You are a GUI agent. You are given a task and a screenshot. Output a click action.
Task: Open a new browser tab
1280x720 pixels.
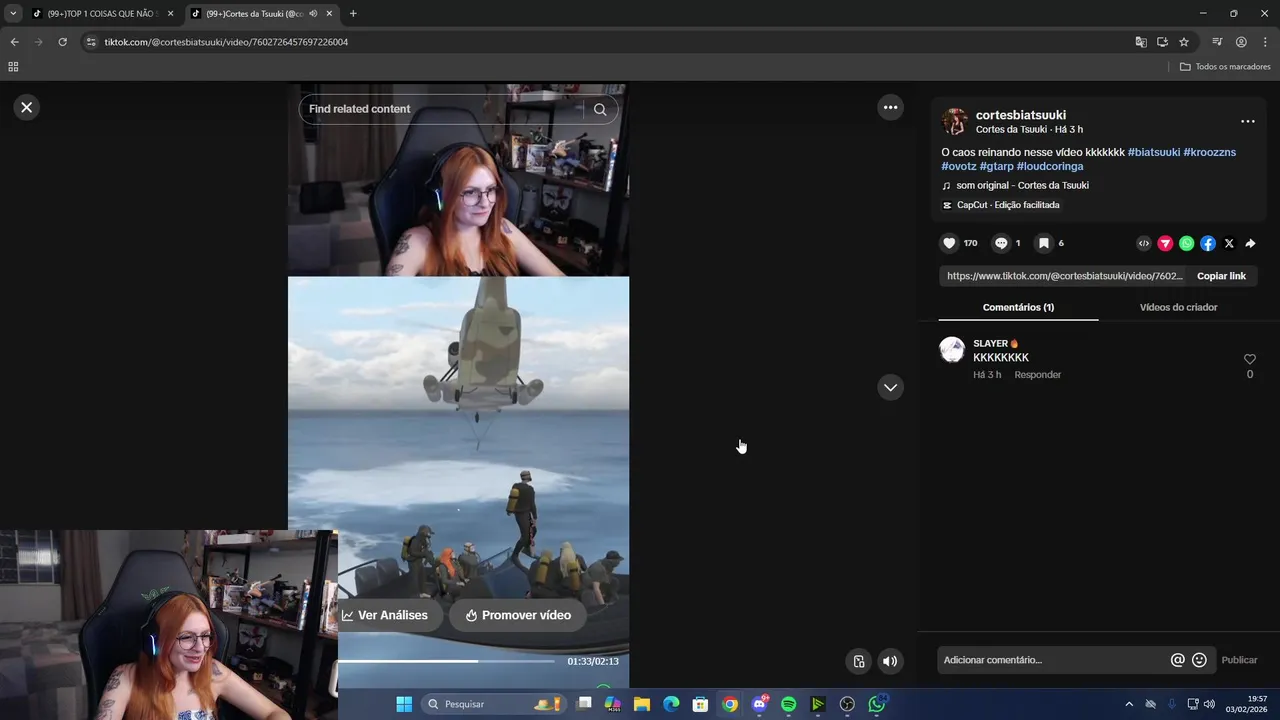point(353,14)
